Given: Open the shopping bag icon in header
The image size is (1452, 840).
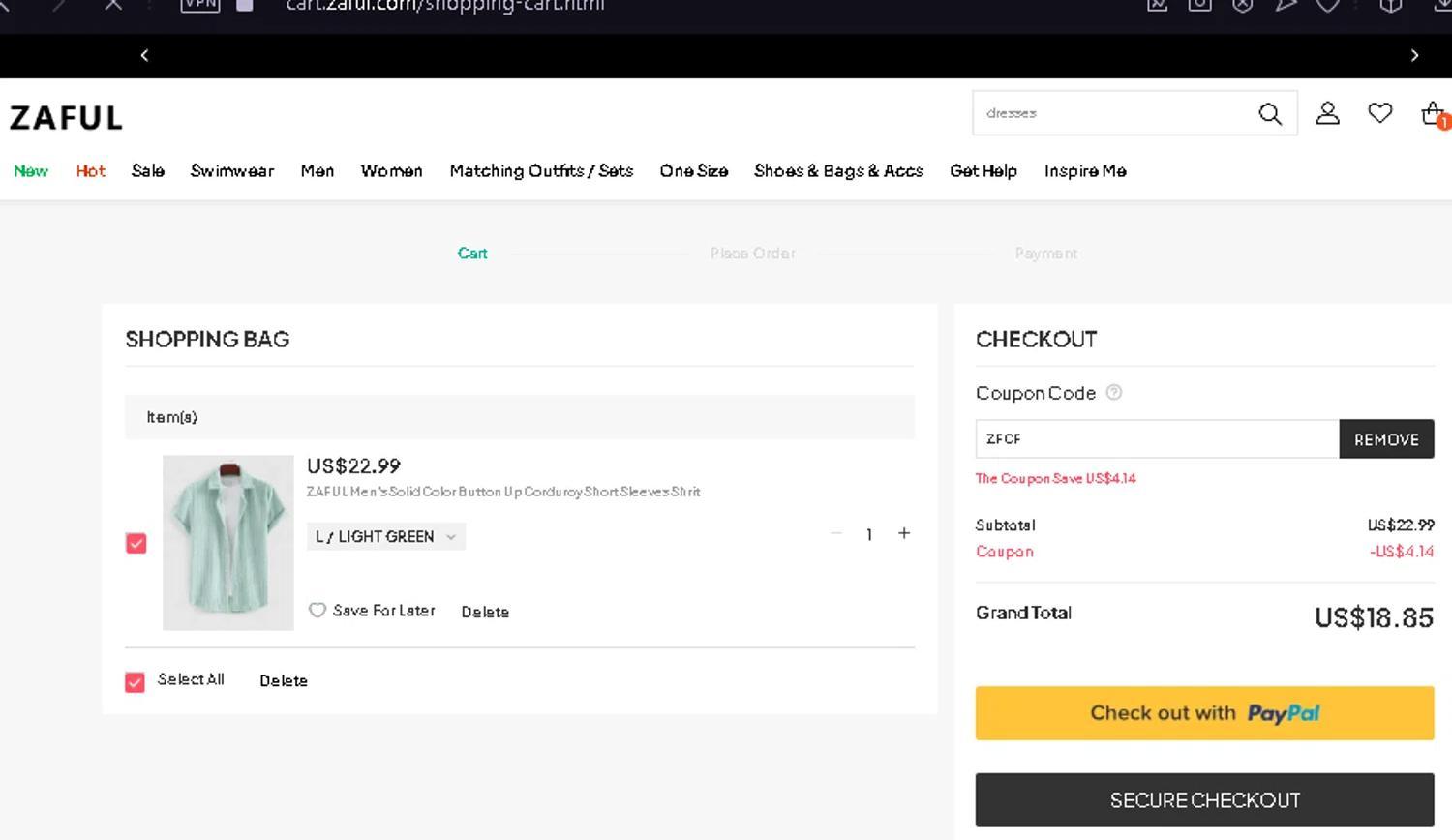Looking at the screenshot, I should pyautogui.click(x=1434, y=114).
